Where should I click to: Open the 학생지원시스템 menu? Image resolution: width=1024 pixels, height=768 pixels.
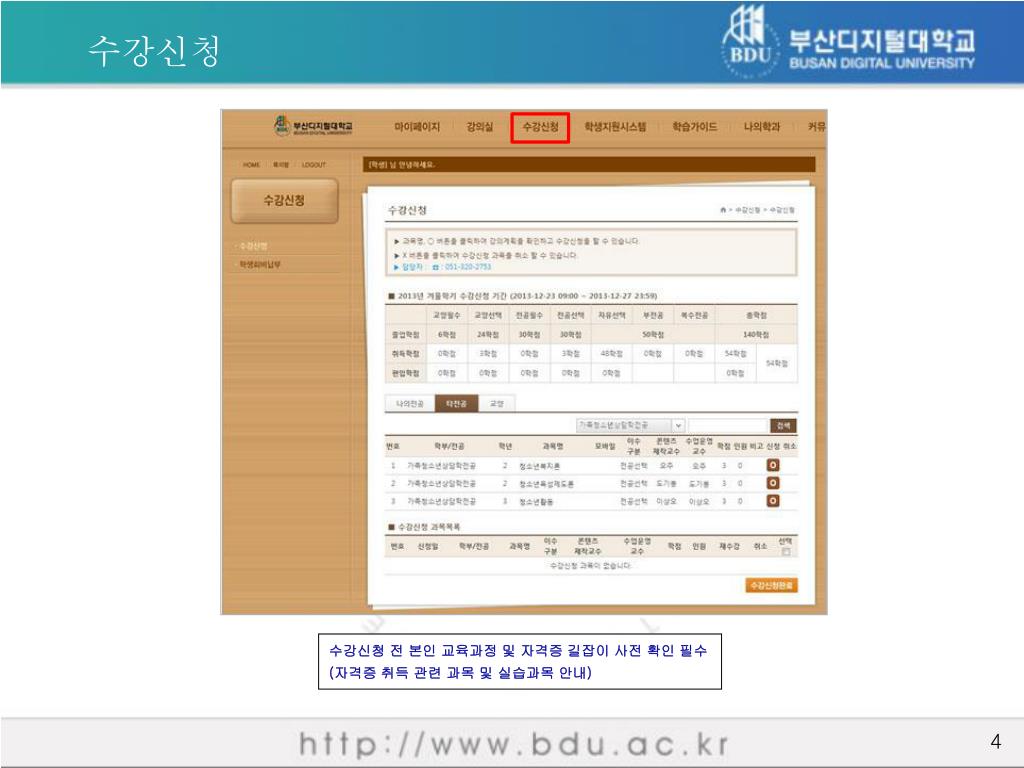[x=615, y=127]
